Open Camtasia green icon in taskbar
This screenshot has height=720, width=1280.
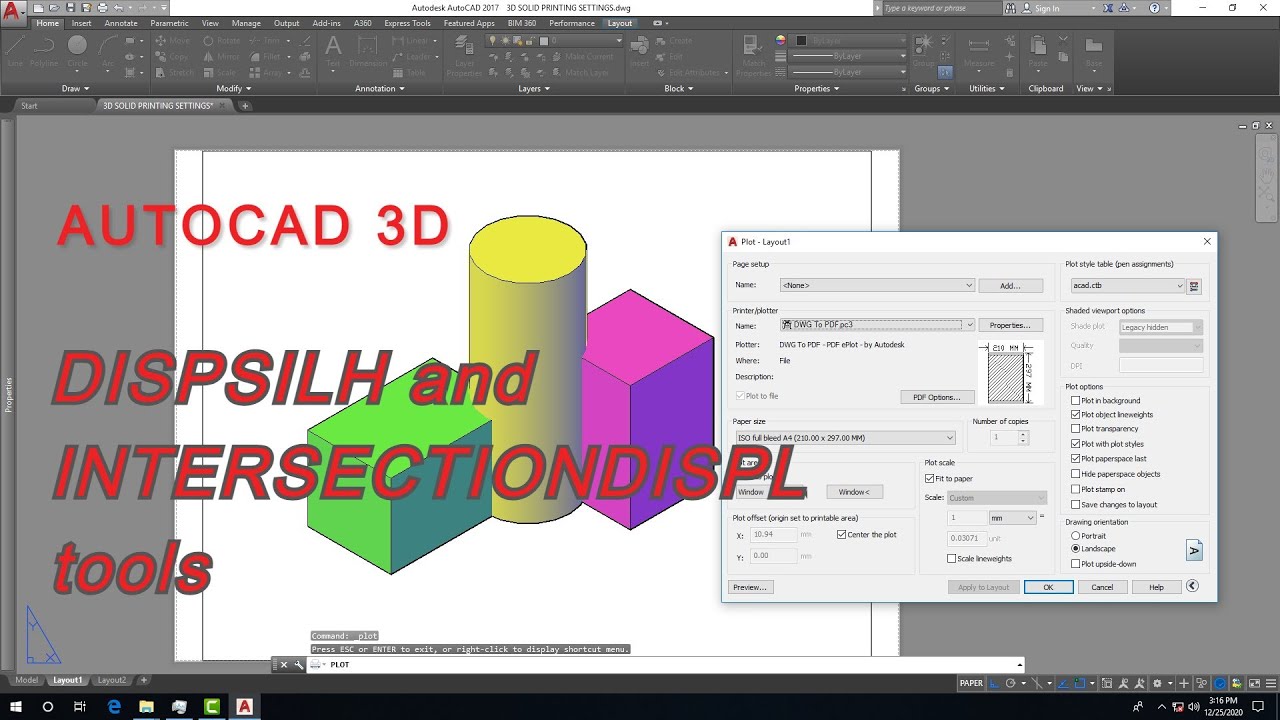(x=211, y=706)
